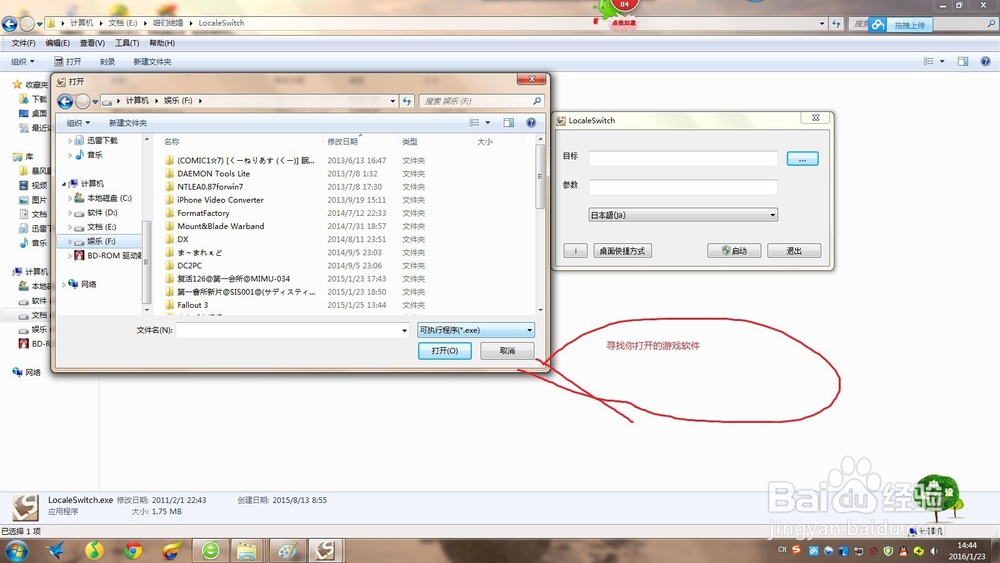Select 娱乐 (F:) in Open dialog tree
The image size is (1000, 563).
point(101,242)
